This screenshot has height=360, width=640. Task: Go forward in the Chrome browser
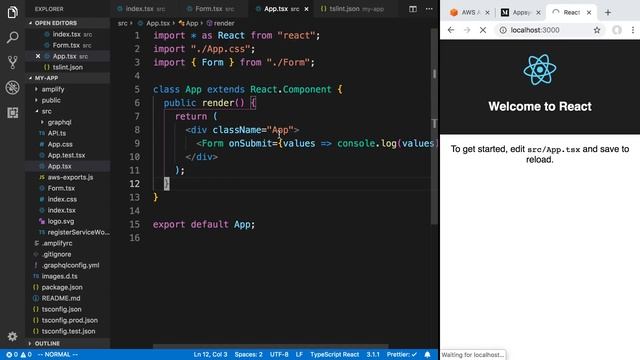coord(467,30)
